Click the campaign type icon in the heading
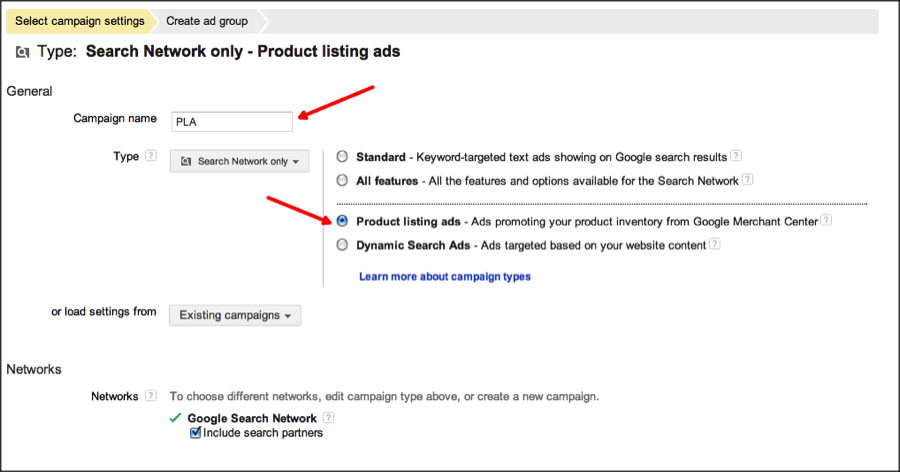This screenshot has width=900, height=473. pos(22,52)
